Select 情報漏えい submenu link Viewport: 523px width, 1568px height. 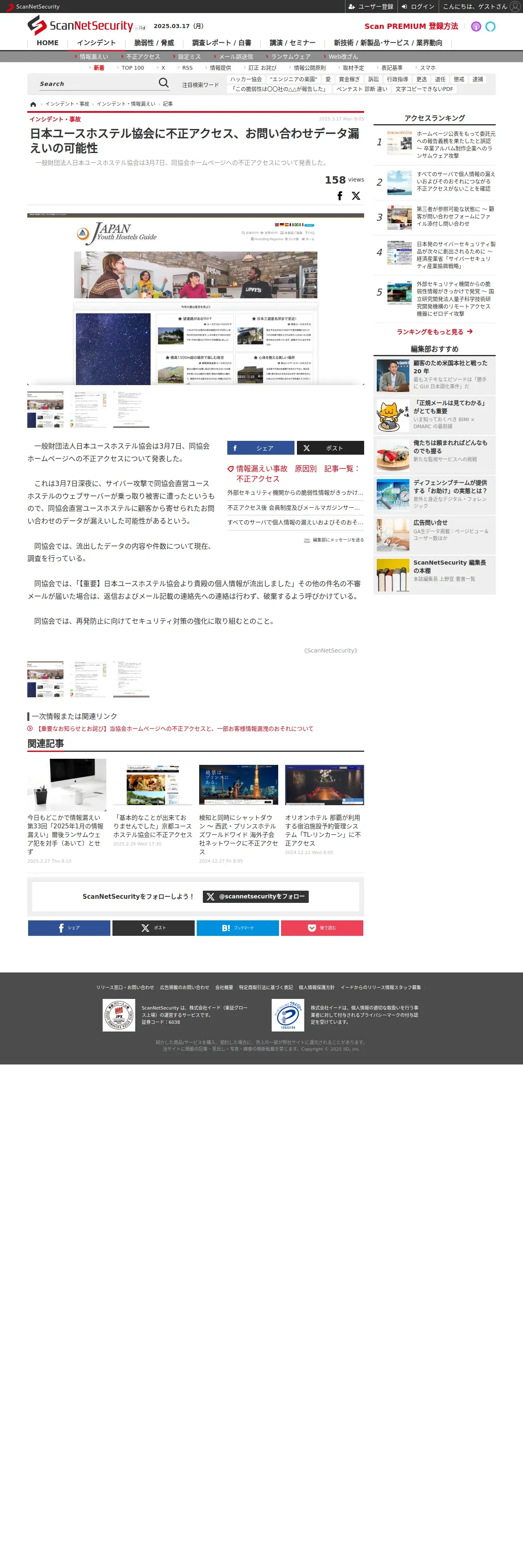(94, 57)
